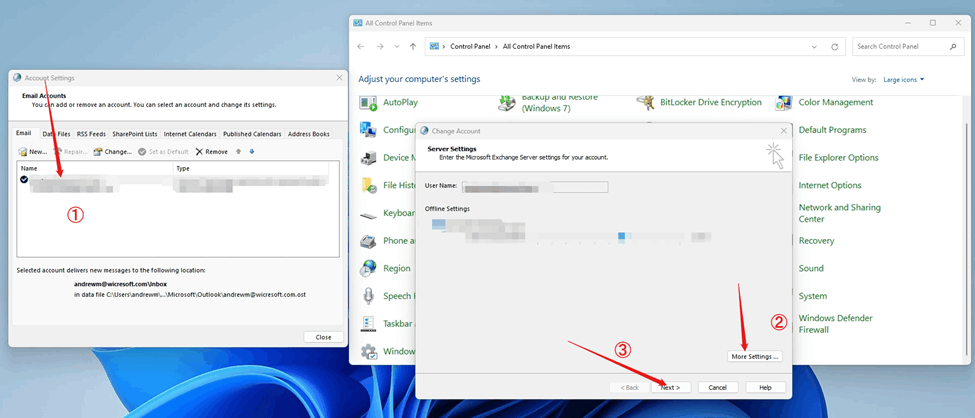Open Sound link in Control Panel
The height and width of the screenshot is (418, 975).
[811, 268]
